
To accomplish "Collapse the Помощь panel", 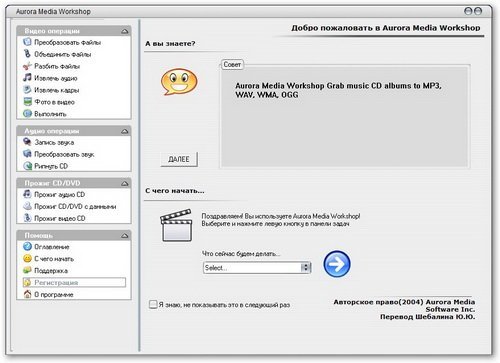I will click(x=125, y=235).
